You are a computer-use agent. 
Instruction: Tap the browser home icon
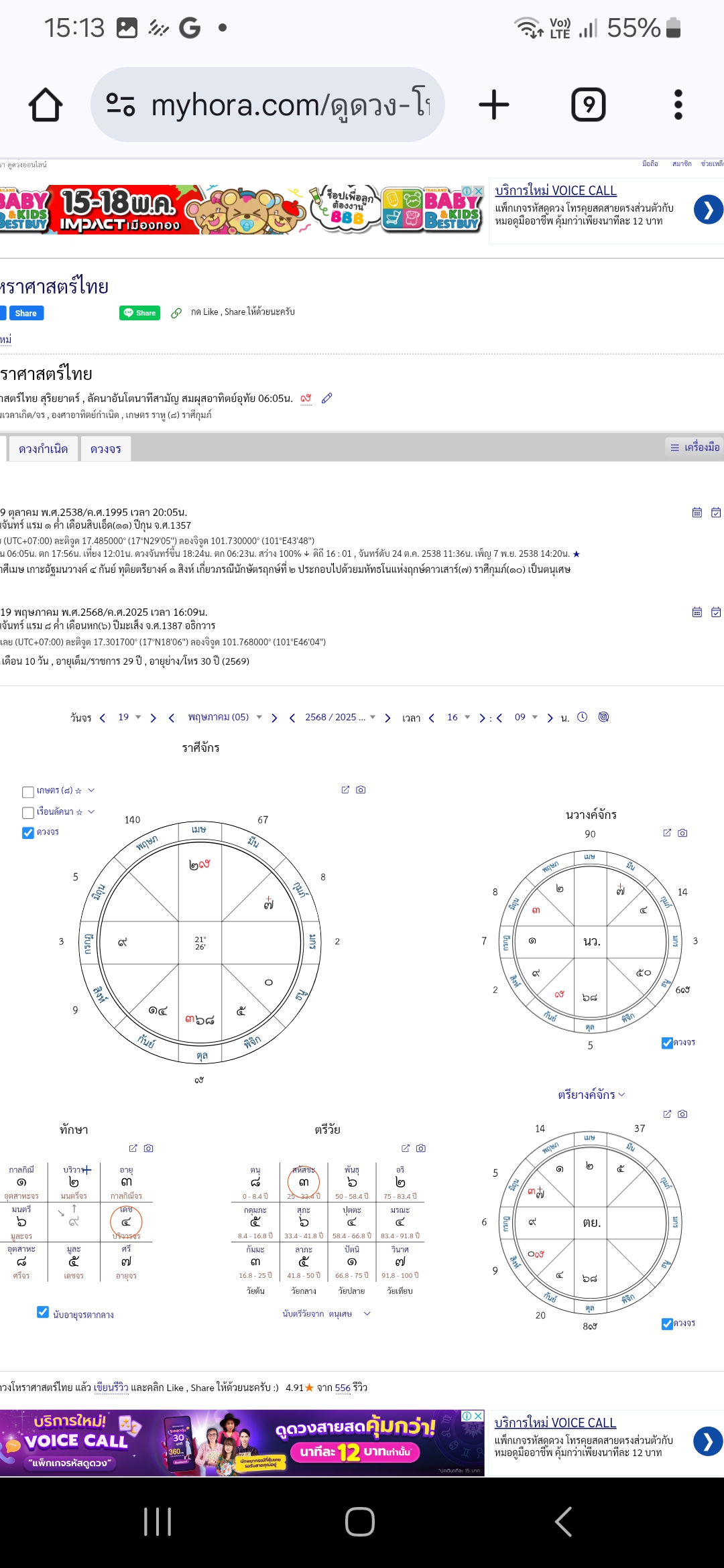pyautogui.click(x=46, y=105)
